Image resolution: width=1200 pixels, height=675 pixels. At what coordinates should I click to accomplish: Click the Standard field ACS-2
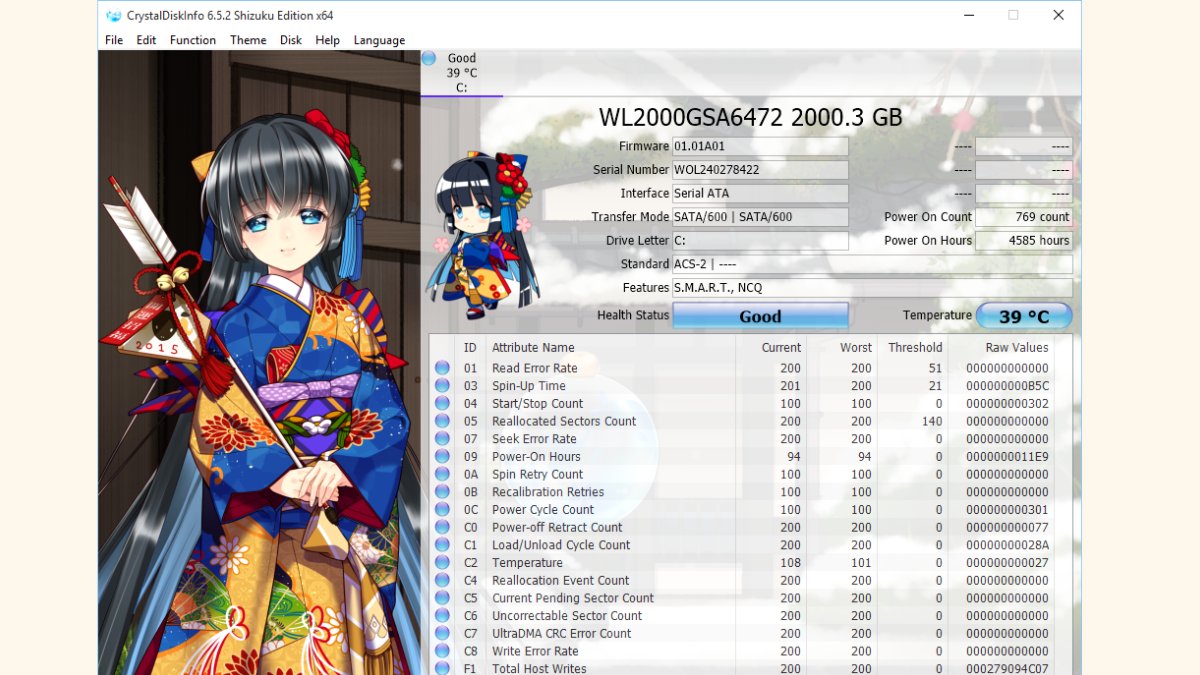coord(872,264)
